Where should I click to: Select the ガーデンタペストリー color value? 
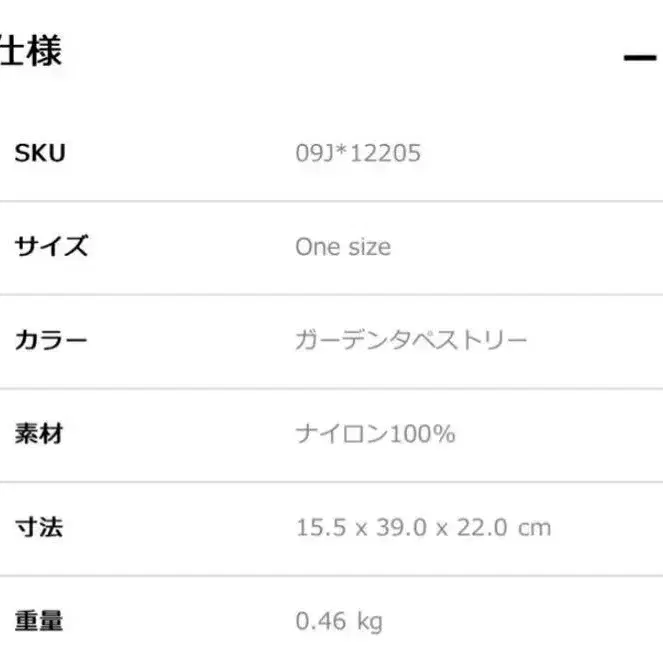coord(411,340)
